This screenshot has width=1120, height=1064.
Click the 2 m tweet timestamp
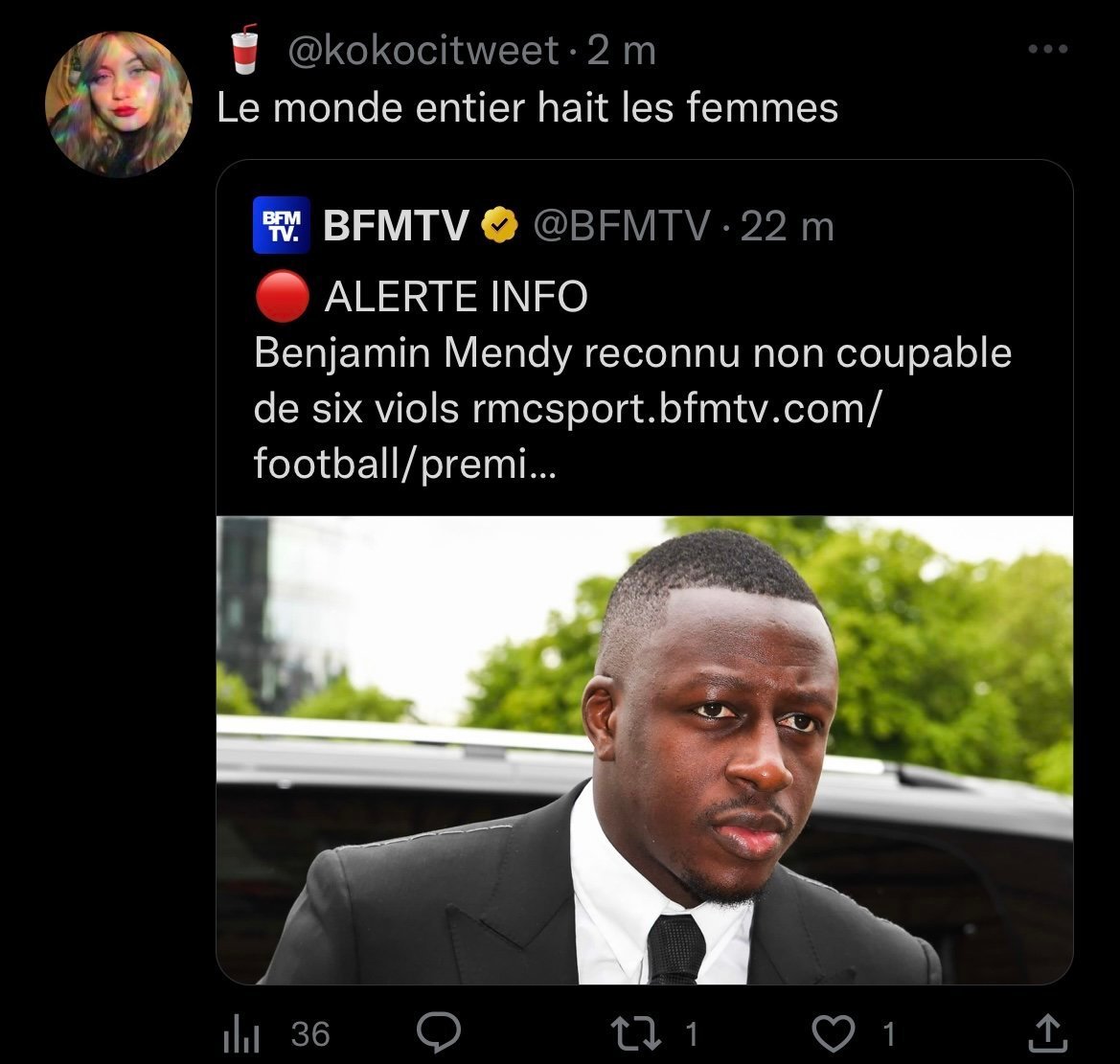coord(622,52)
